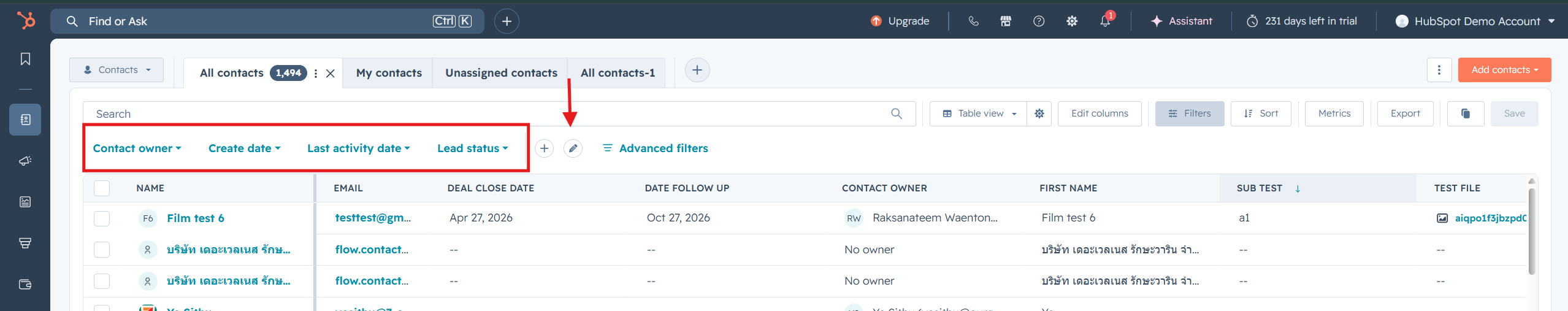Screen dimensions: 1568x311
Task: Click the pencil edit quick filters icon
Action: (x=573, y=148)
